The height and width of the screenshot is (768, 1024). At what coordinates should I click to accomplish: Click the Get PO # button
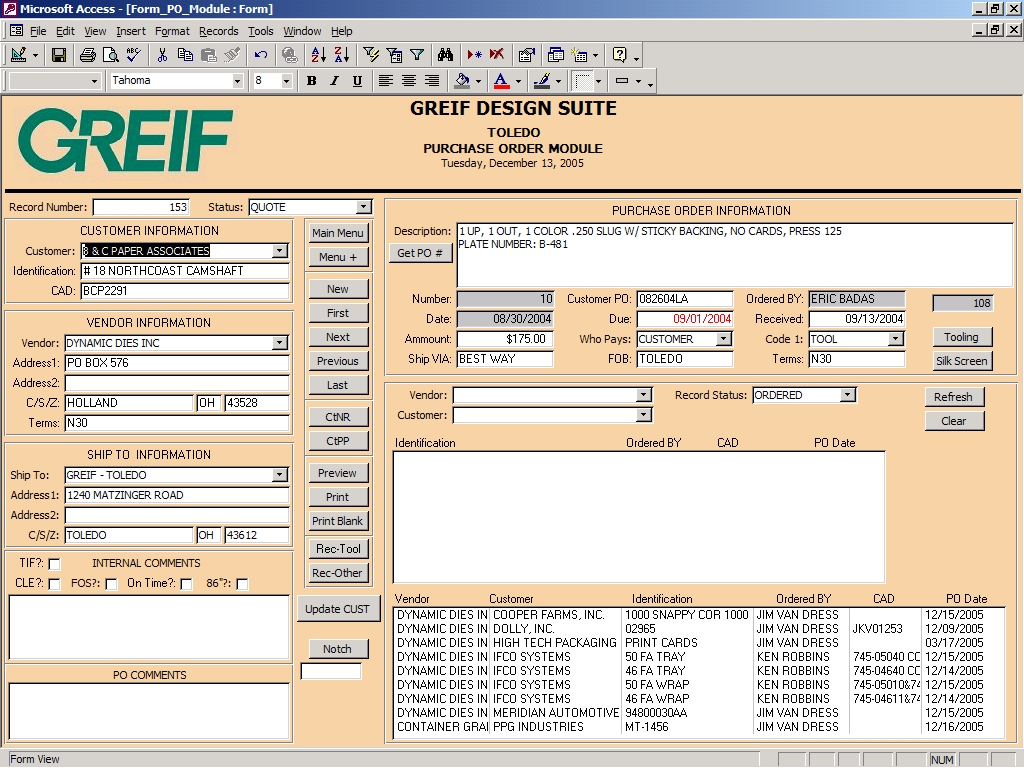point(420,253)
